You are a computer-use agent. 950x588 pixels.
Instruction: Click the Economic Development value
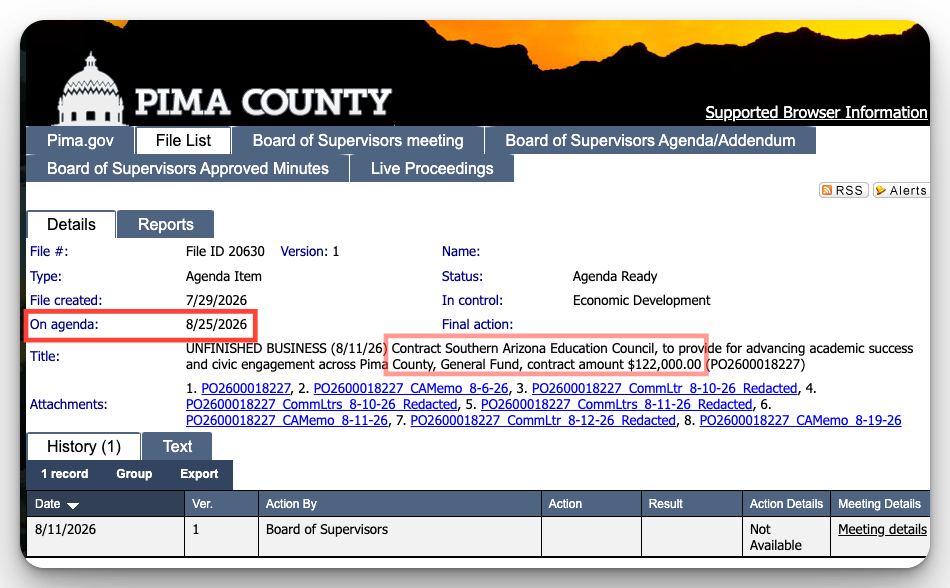642,300
